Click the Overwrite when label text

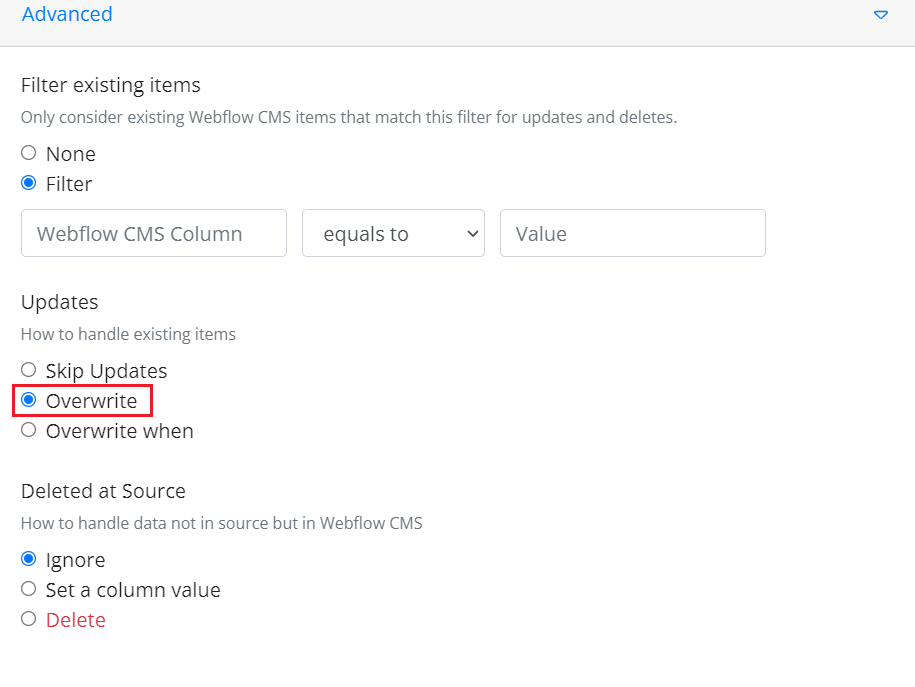(x=120, y=431)
